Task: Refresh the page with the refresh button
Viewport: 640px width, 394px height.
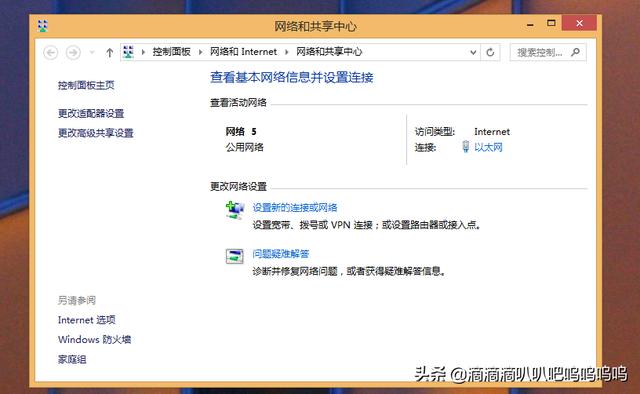Action: tap(490, 52)
